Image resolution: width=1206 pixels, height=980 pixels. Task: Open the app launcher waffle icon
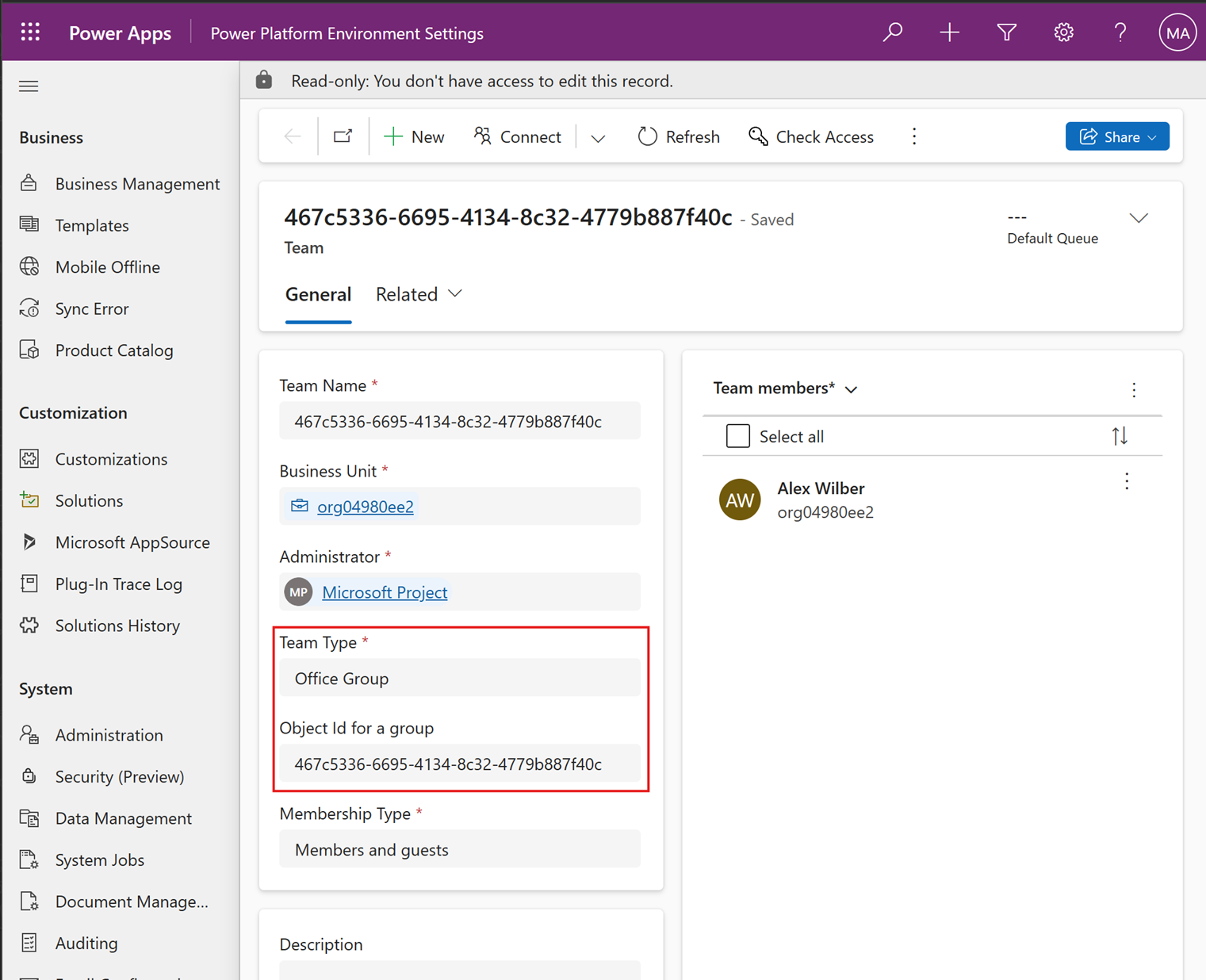[x=30, y=33]
